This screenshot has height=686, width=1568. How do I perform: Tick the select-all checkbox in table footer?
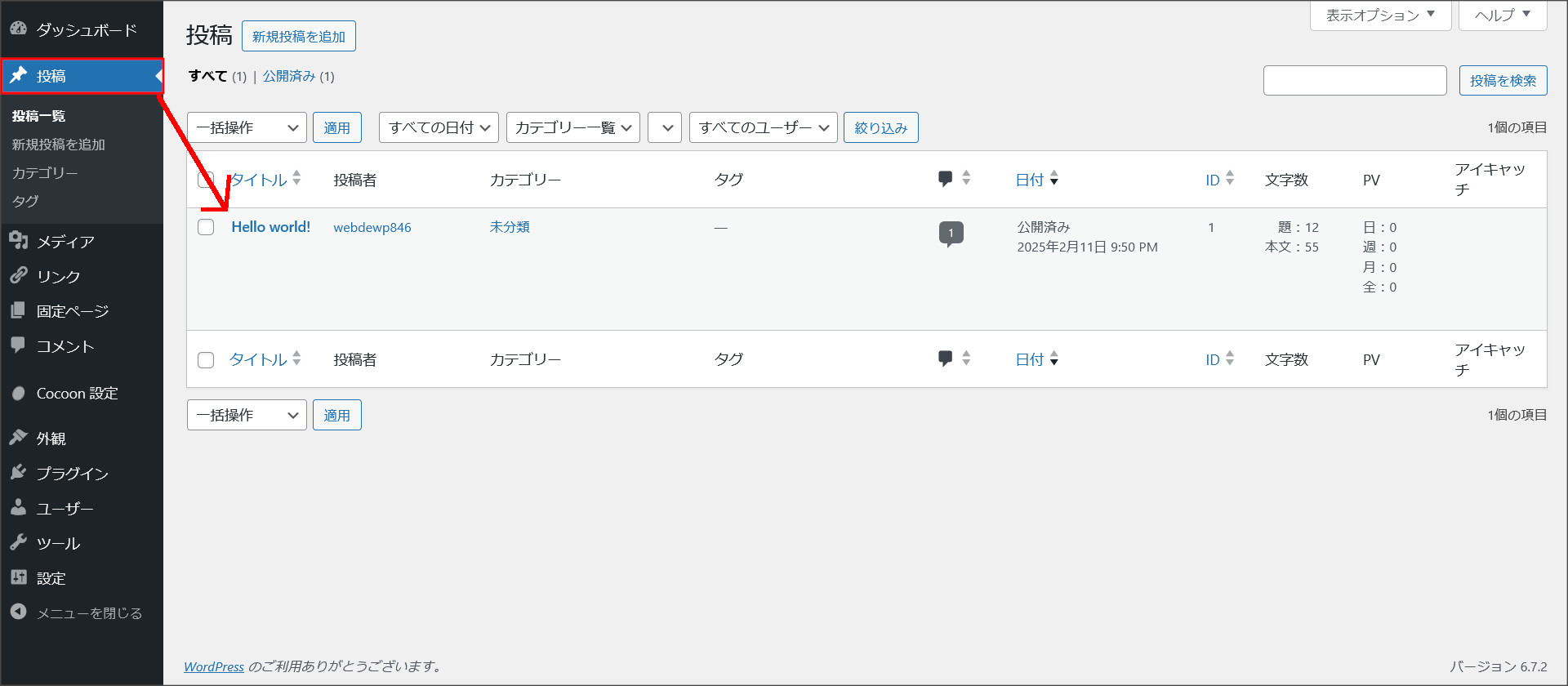tap(206, 360)
